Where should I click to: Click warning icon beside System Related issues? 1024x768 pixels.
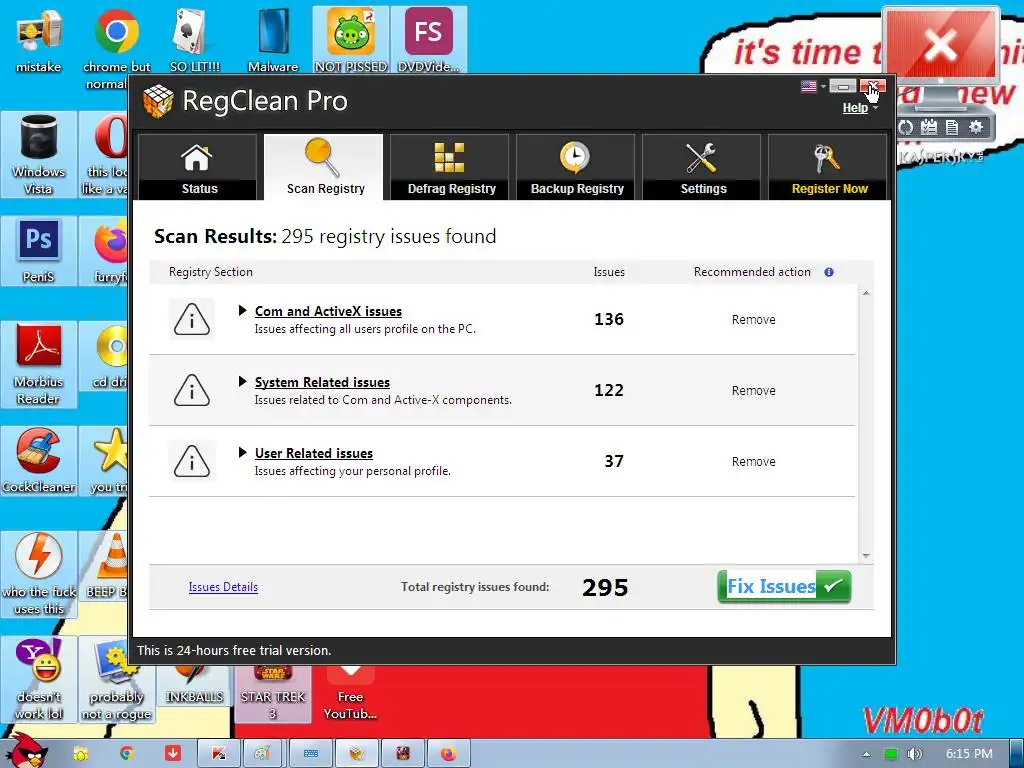(191, 390)
